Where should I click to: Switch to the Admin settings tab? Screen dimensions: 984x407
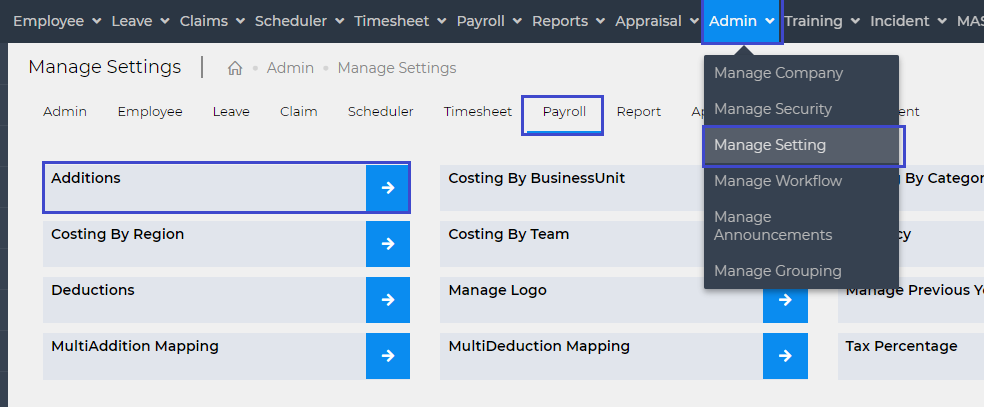click(x=65, y=112)
